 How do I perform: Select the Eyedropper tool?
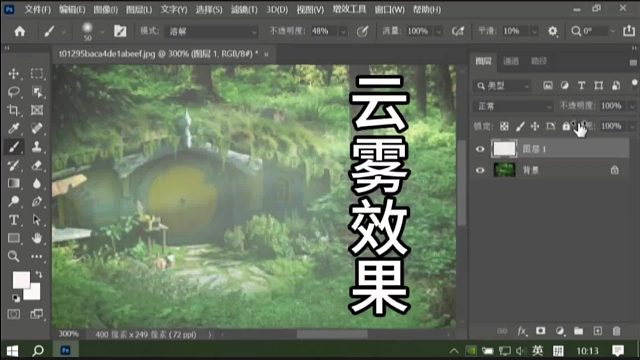13,129
